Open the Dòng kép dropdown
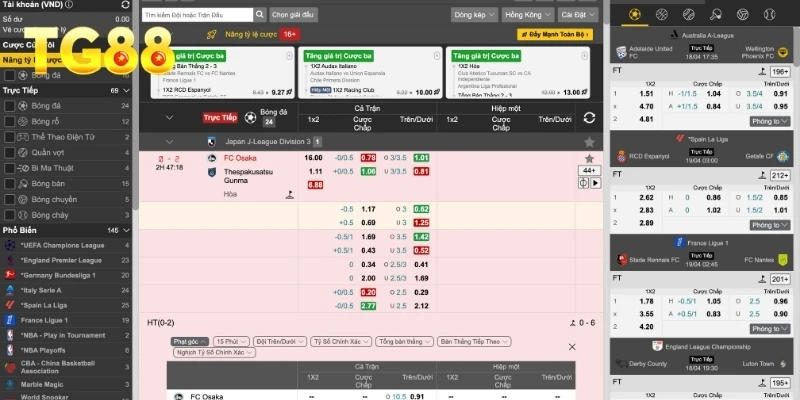Screen dimensions: 800x400 [474, 15]
